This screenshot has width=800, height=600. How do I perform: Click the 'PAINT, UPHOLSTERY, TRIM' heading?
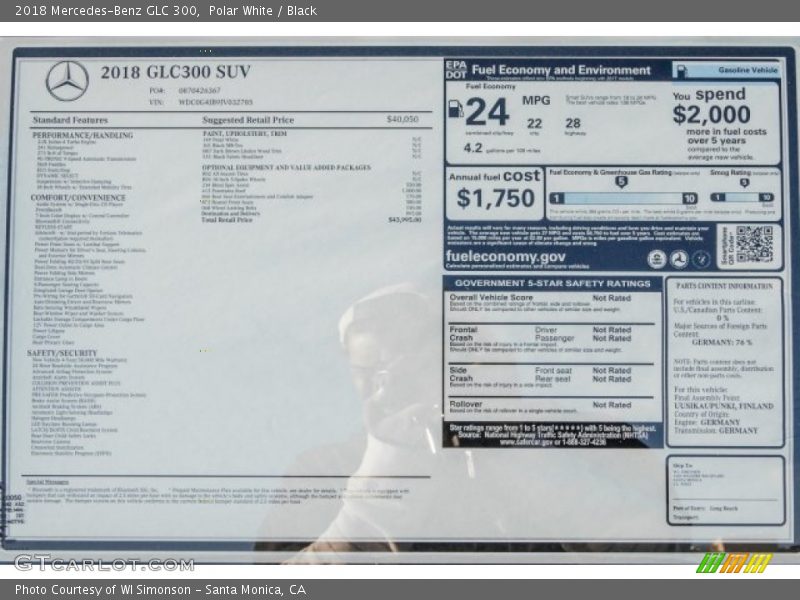pos(244,134)
